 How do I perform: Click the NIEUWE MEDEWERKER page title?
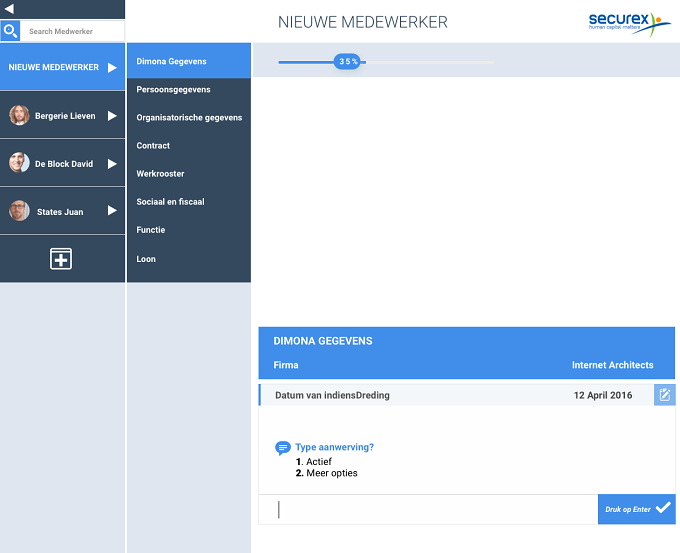click(x=363, y=22)
